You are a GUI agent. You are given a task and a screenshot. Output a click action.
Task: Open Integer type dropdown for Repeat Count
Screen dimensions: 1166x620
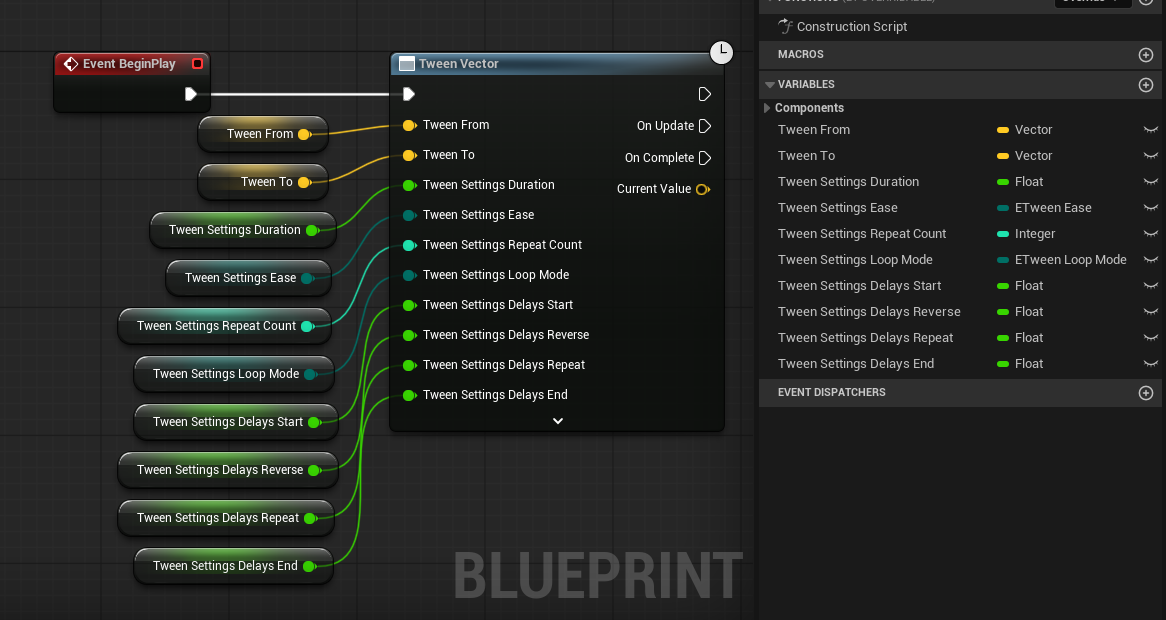pos(1025,233)
